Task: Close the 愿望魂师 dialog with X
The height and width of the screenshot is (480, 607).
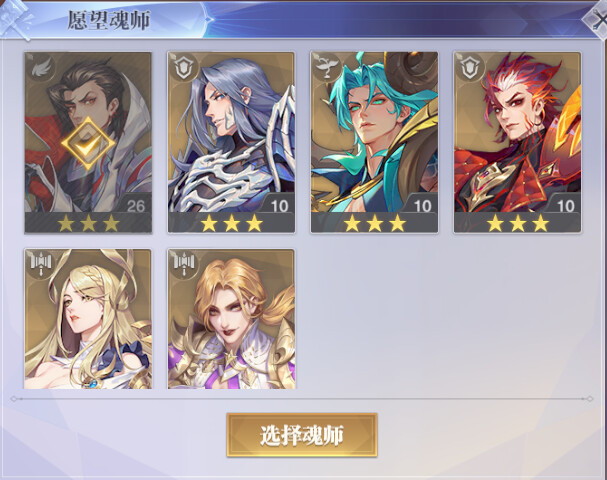Action: (596, 19)
